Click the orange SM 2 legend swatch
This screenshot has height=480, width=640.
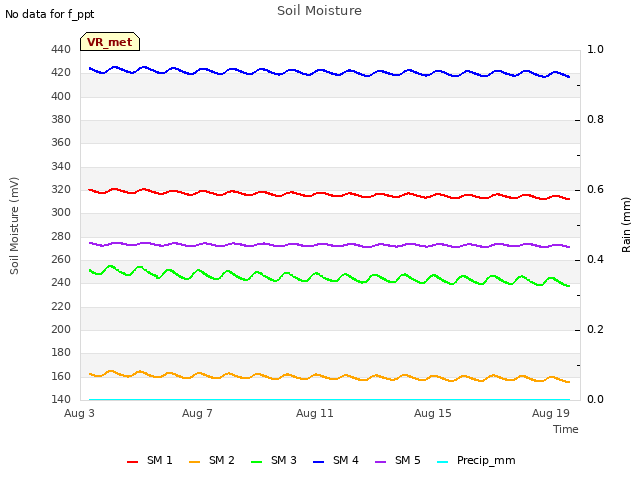pos(195,462)
